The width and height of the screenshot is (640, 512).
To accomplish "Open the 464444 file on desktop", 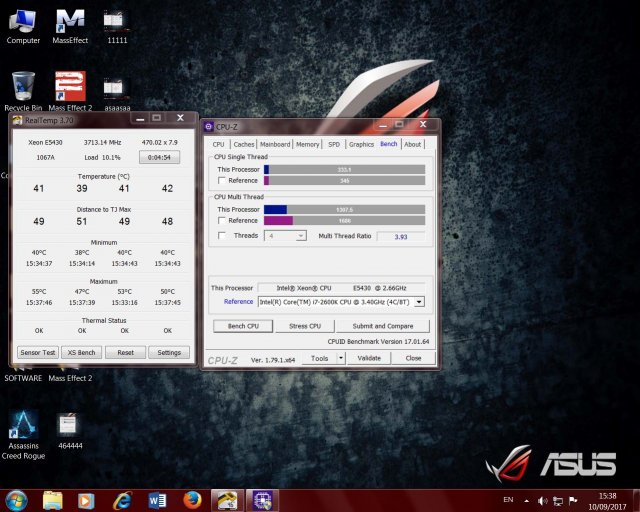I will coord(69,424).
